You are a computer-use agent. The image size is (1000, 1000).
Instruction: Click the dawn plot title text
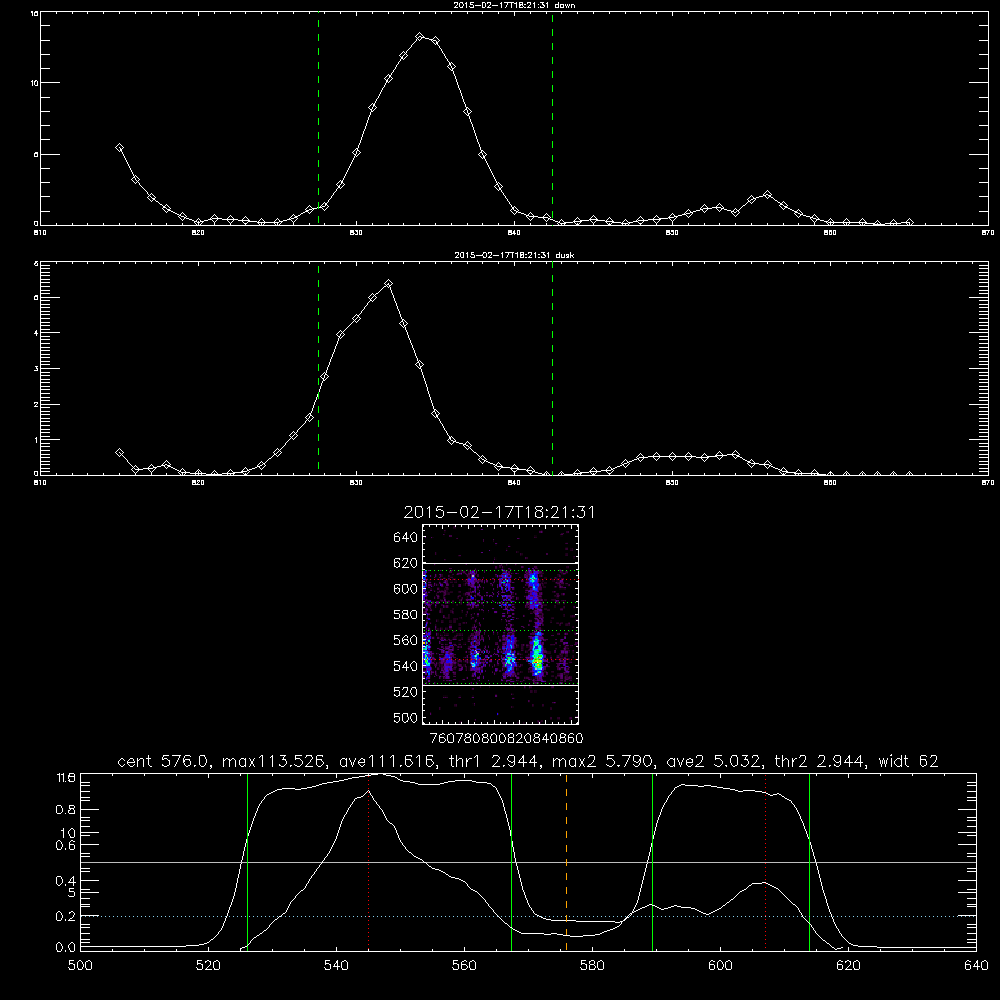pyautogui.click(x=514, y=4)
